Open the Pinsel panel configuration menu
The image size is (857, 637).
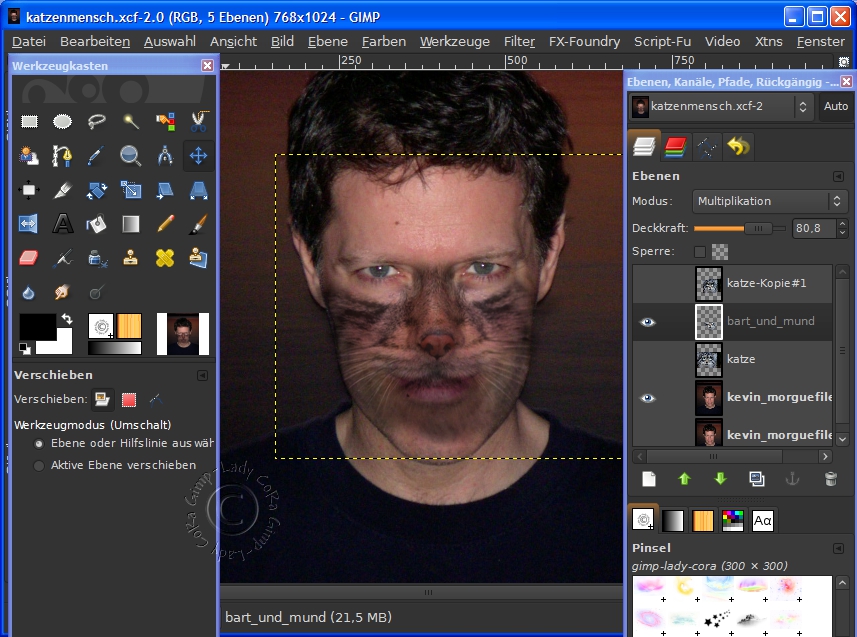tap(838, 548)
